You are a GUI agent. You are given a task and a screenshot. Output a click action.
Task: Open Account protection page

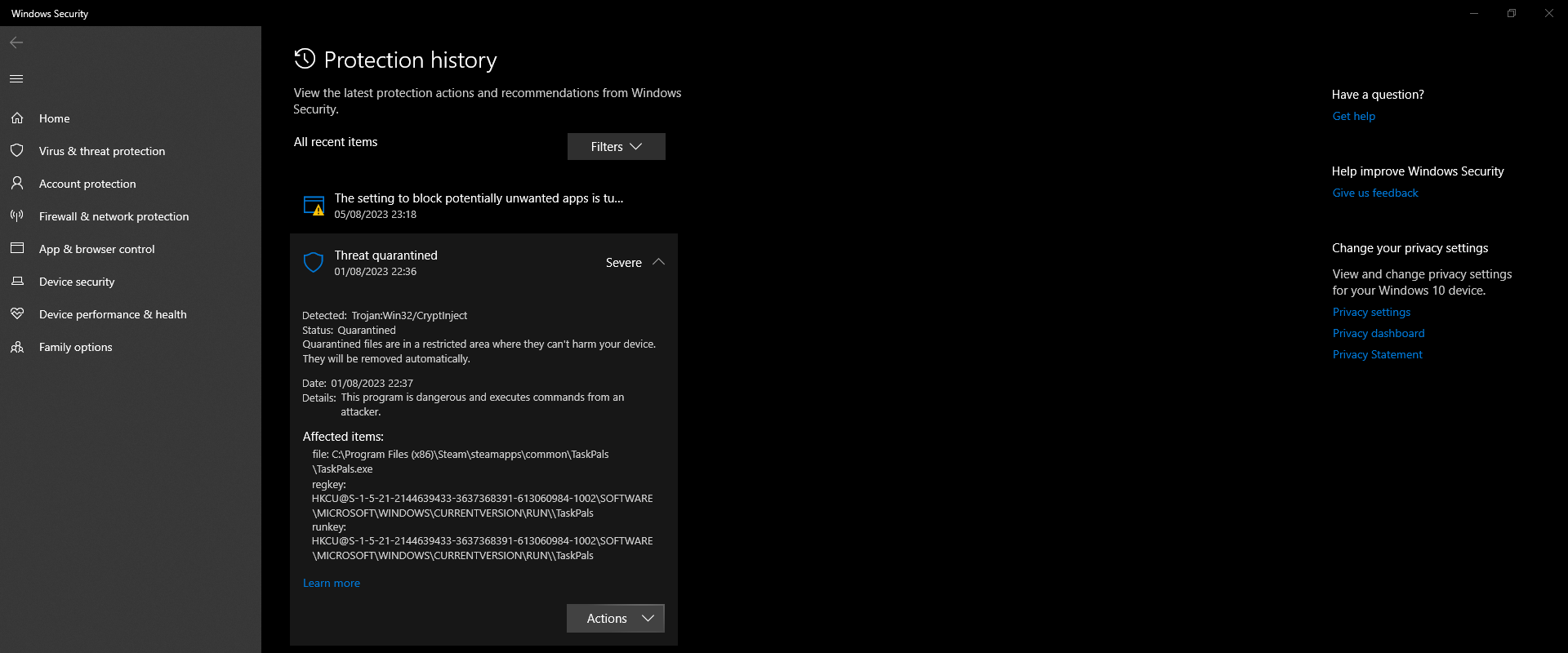pos(131,184)
